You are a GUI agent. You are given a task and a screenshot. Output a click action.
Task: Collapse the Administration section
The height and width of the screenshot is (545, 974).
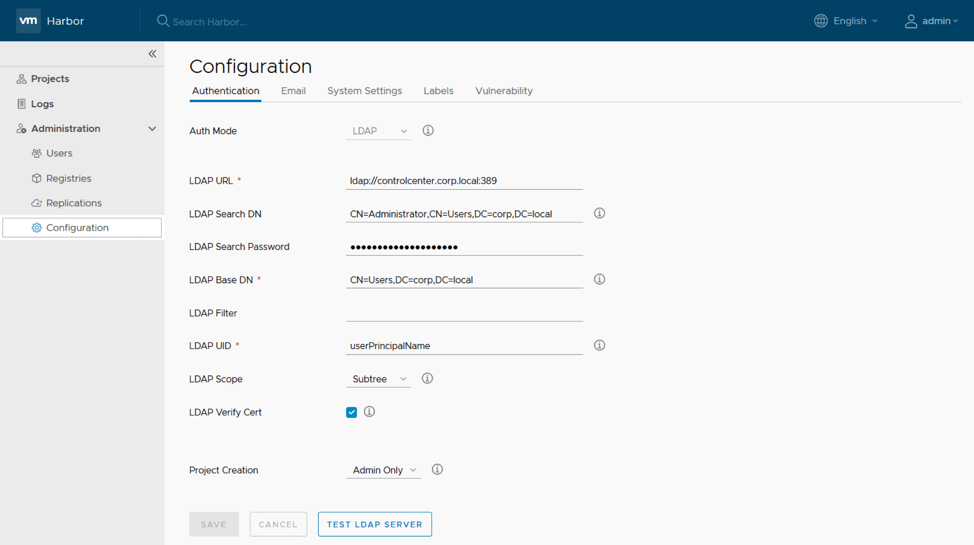click(152, 129)
